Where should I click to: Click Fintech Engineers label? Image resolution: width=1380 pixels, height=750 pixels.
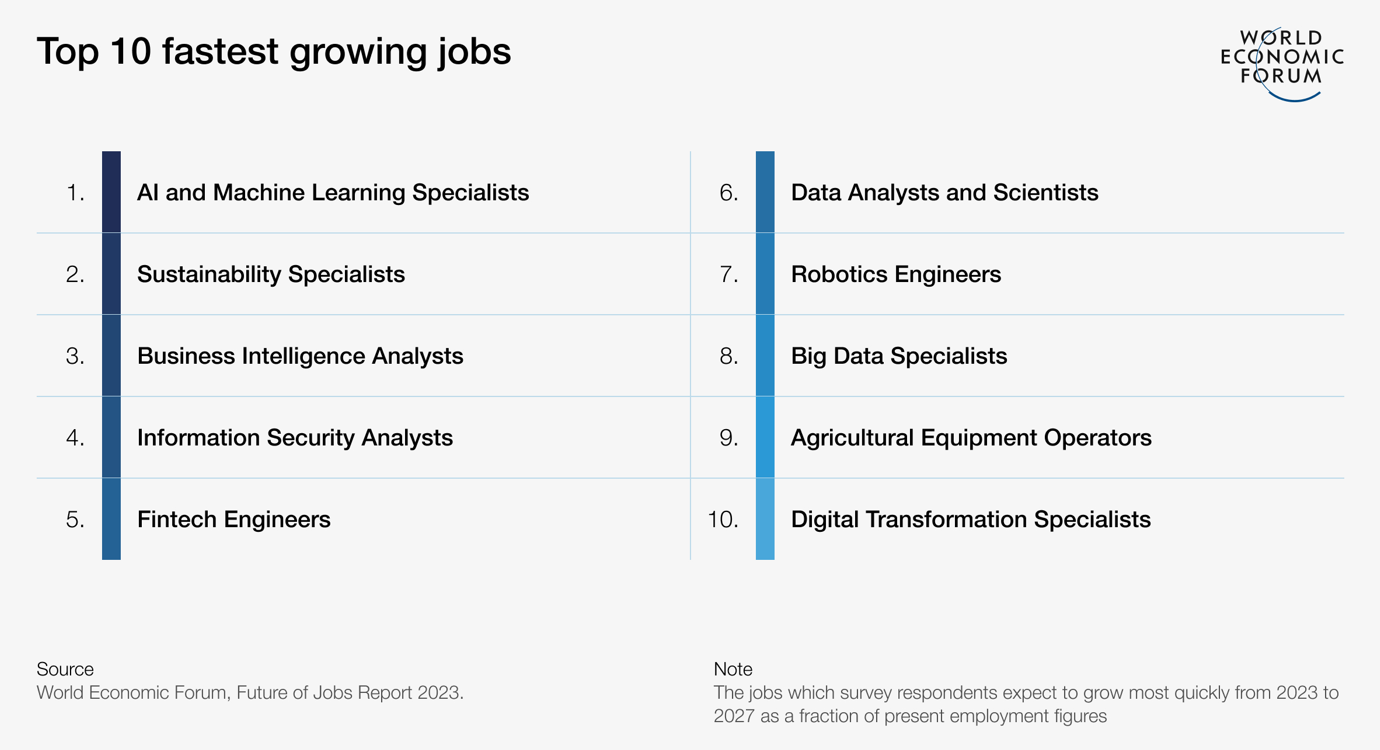point(234,519)
